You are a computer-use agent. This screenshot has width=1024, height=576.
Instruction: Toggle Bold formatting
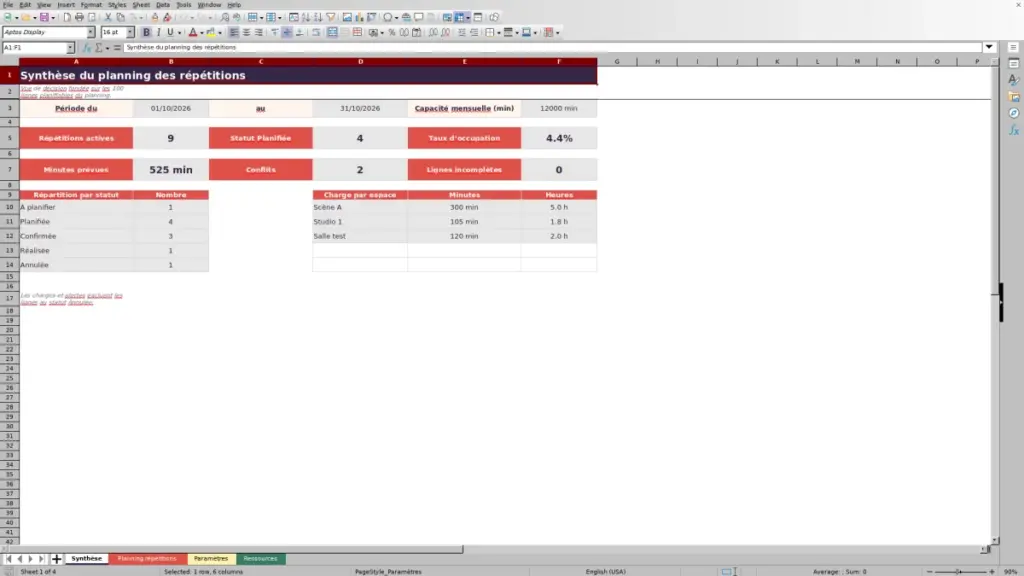click(x=146, y=32)
